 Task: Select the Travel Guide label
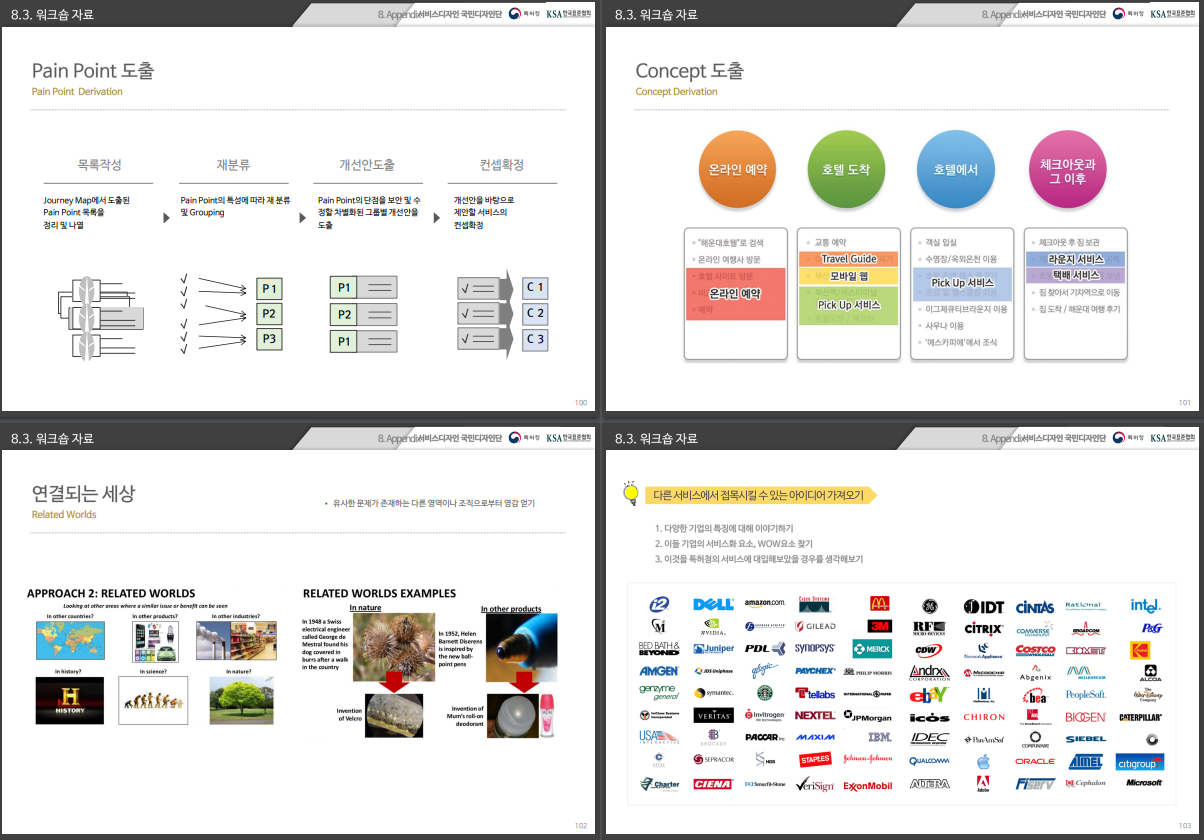click(849, 259)
